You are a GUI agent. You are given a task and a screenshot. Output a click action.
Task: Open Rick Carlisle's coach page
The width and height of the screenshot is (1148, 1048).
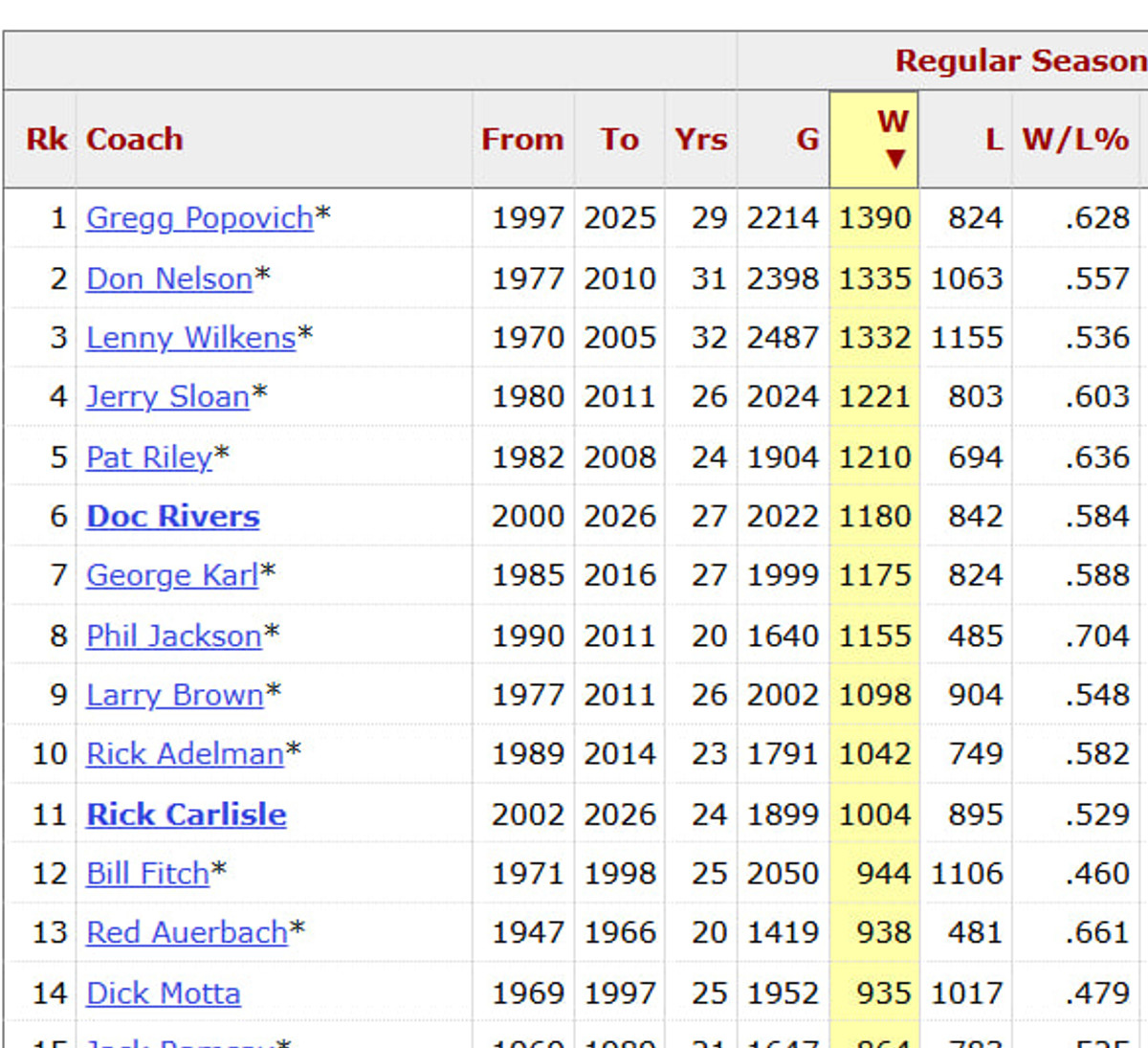click(187, 814)
